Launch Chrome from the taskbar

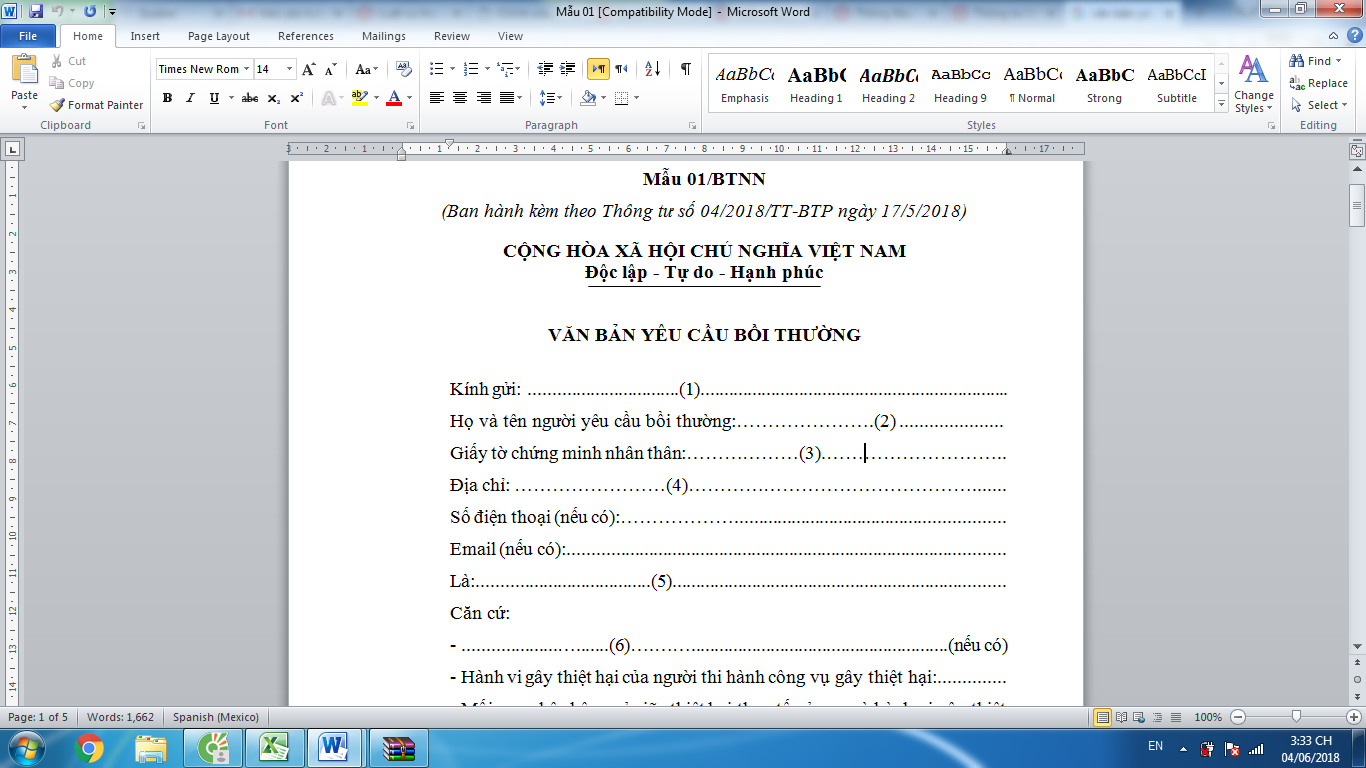coord(89,748)
